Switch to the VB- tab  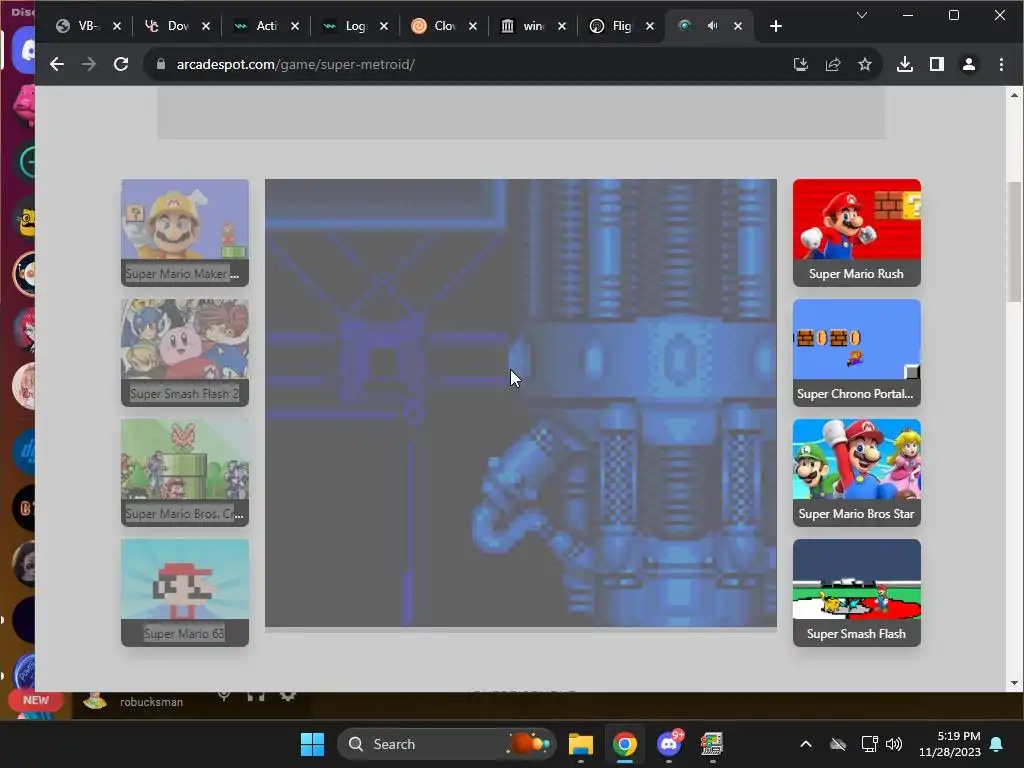(78, 26)
